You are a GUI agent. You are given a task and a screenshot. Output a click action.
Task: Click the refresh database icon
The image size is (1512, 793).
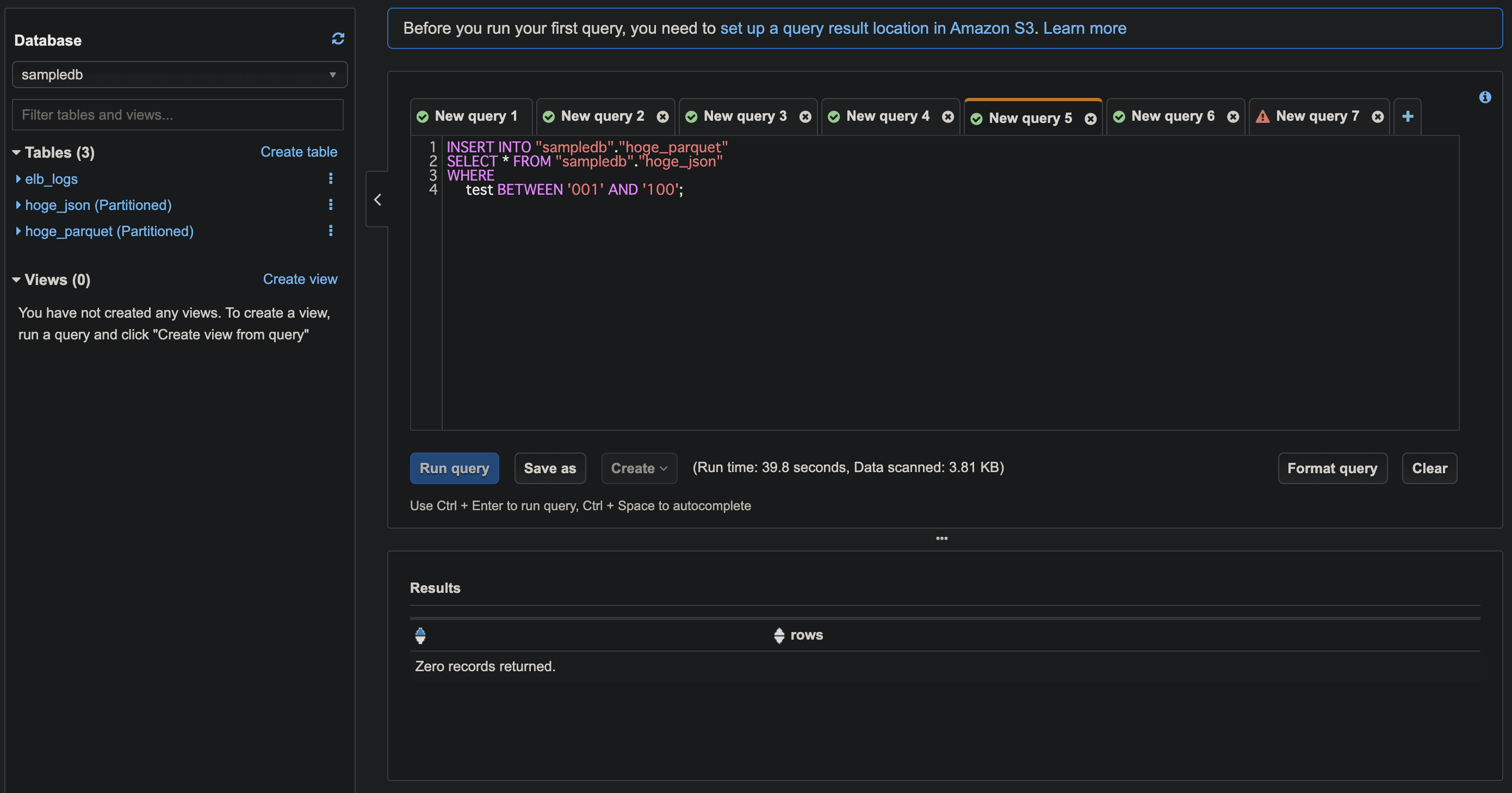338,38
